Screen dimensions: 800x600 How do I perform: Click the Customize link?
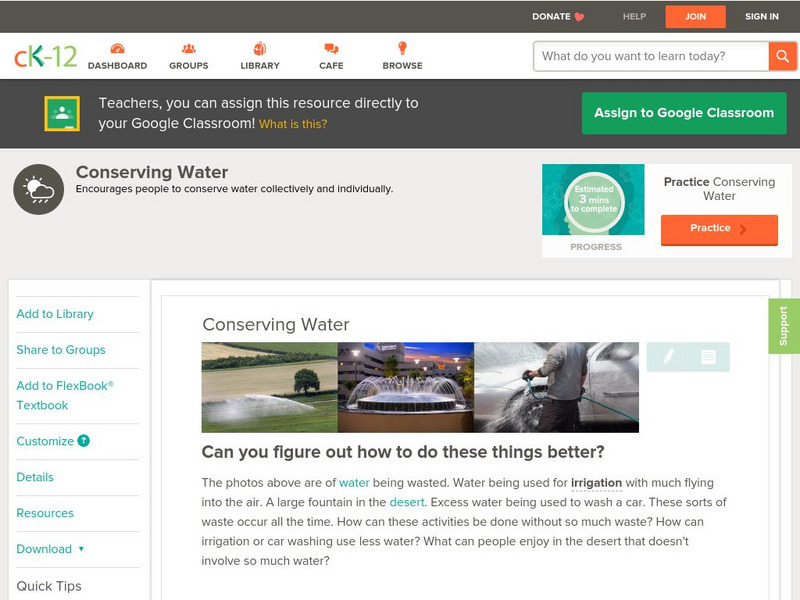click(45, 441)
